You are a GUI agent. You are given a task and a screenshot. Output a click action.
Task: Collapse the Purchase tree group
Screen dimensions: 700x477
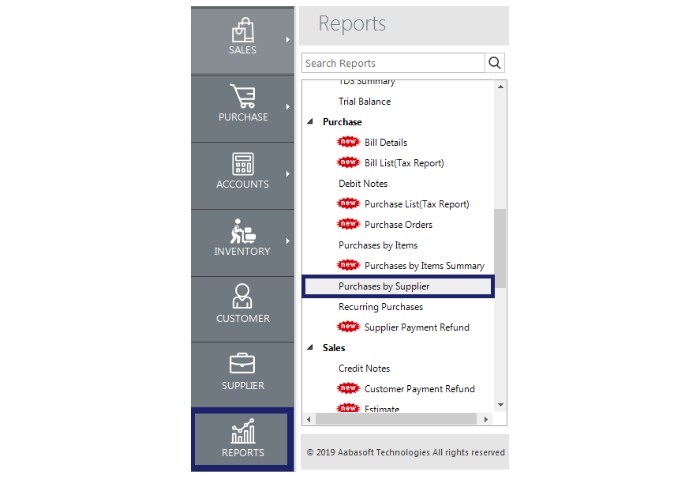coord(309,122)
